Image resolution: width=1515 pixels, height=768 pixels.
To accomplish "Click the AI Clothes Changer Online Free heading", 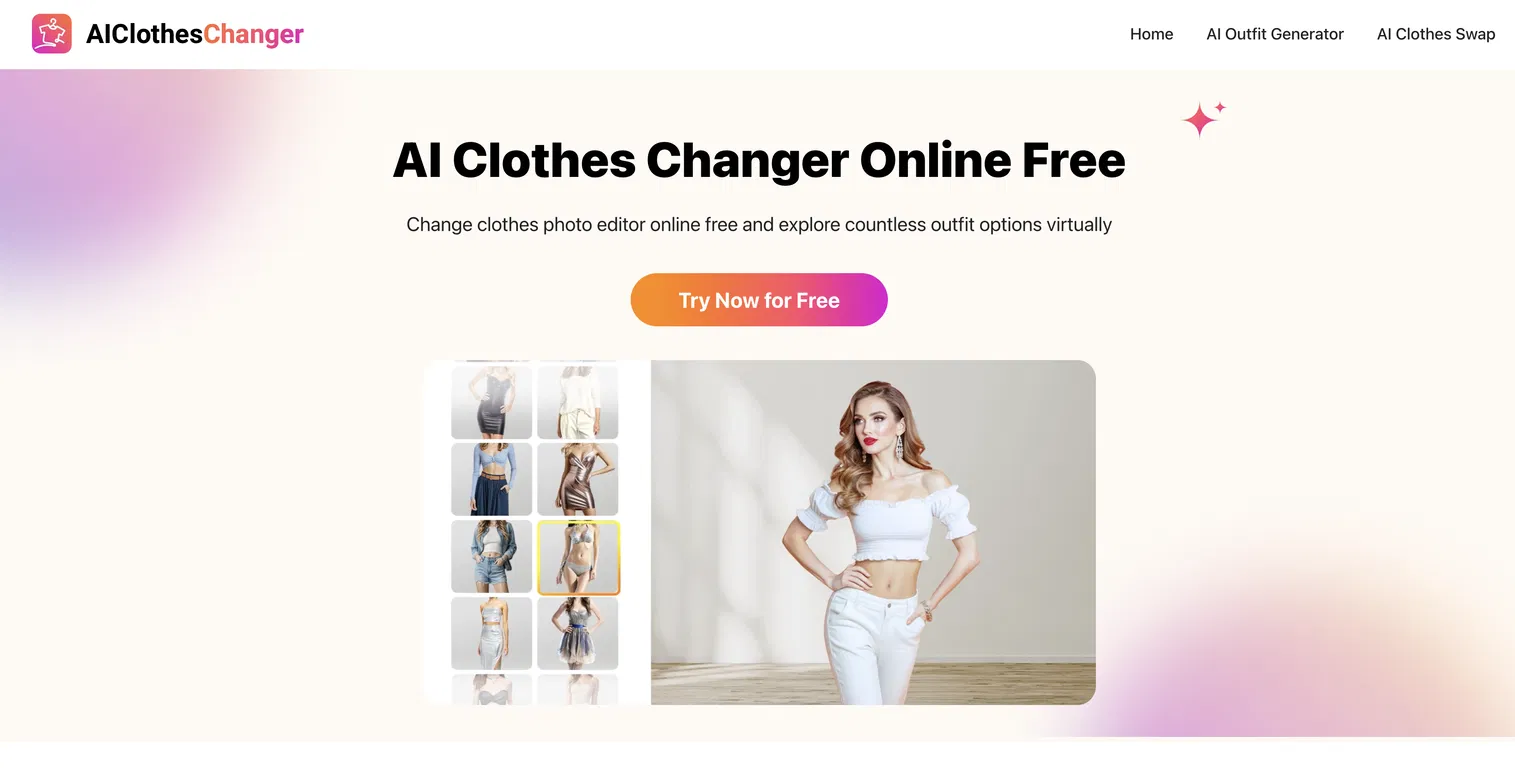I will coord(759,160).
